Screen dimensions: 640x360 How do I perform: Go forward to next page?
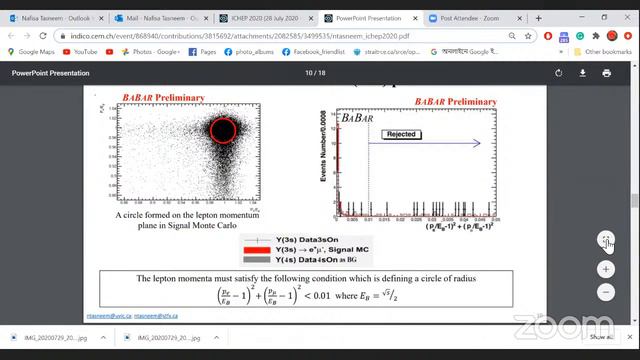point(27,36)
